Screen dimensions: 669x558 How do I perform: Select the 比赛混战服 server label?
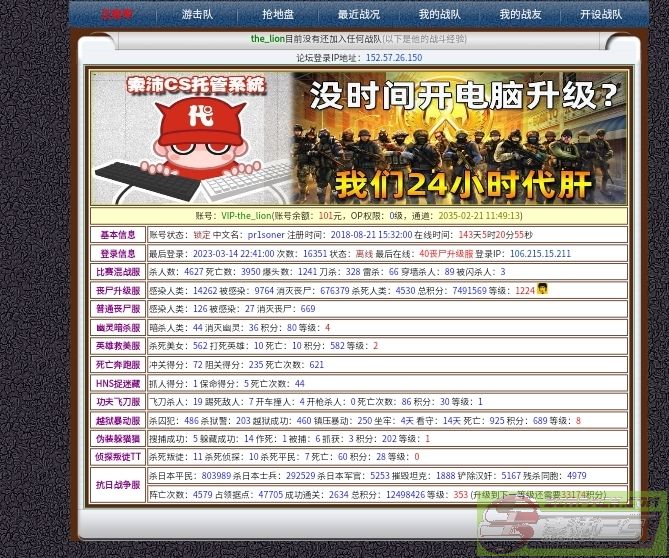click(x=118, y=272)
